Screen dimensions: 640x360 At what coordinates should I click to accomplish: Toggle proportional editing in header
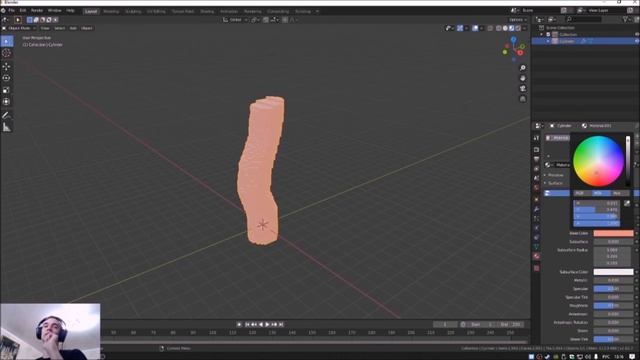coord(285,20)
